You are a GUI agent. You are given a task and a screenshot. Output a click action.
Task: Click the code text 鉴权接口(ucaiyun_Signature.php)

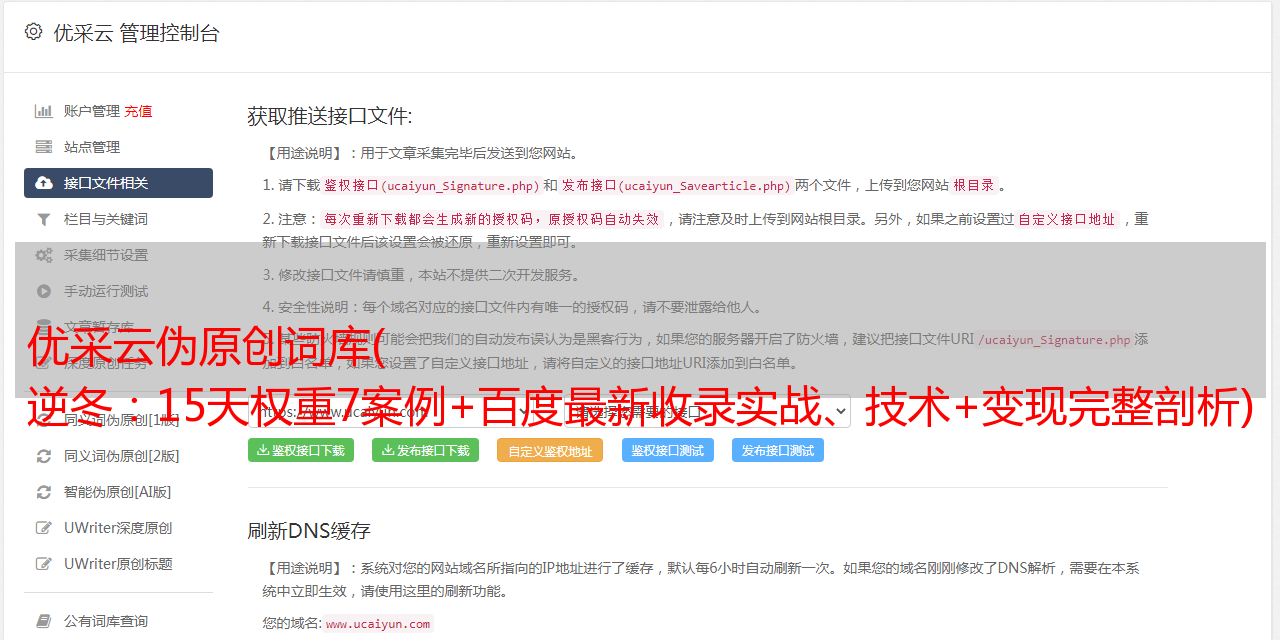point(431,185)
